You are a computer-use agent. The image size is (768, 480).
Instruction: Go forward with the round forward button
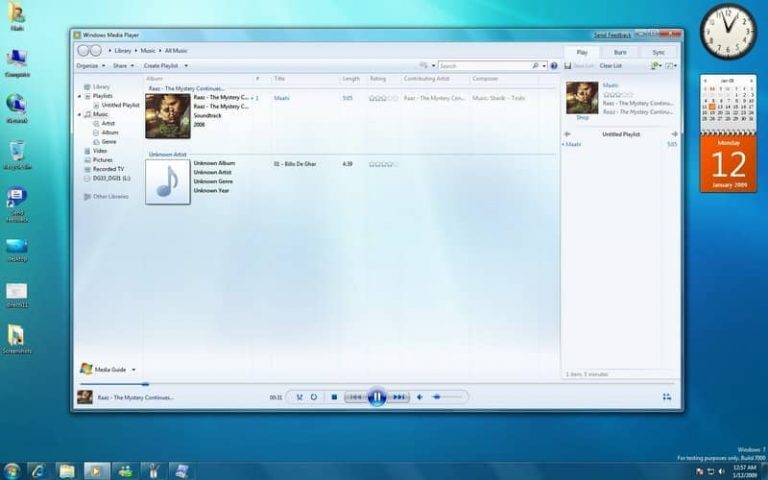tap(96, 50)
